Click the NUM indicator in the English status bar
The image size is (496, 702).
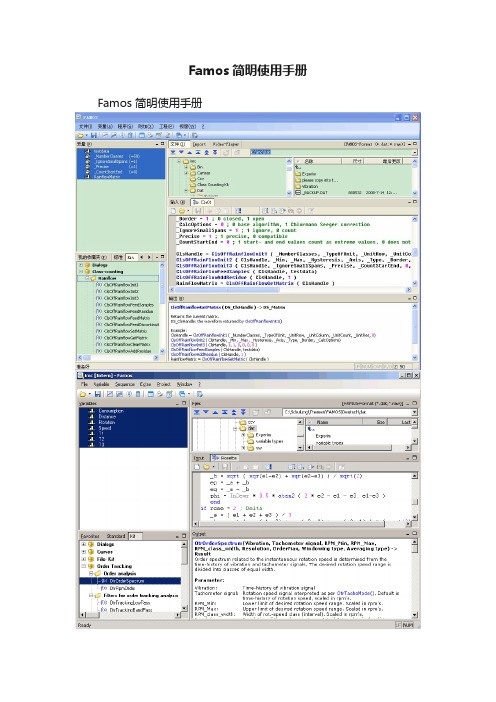[x=407, y=625]
